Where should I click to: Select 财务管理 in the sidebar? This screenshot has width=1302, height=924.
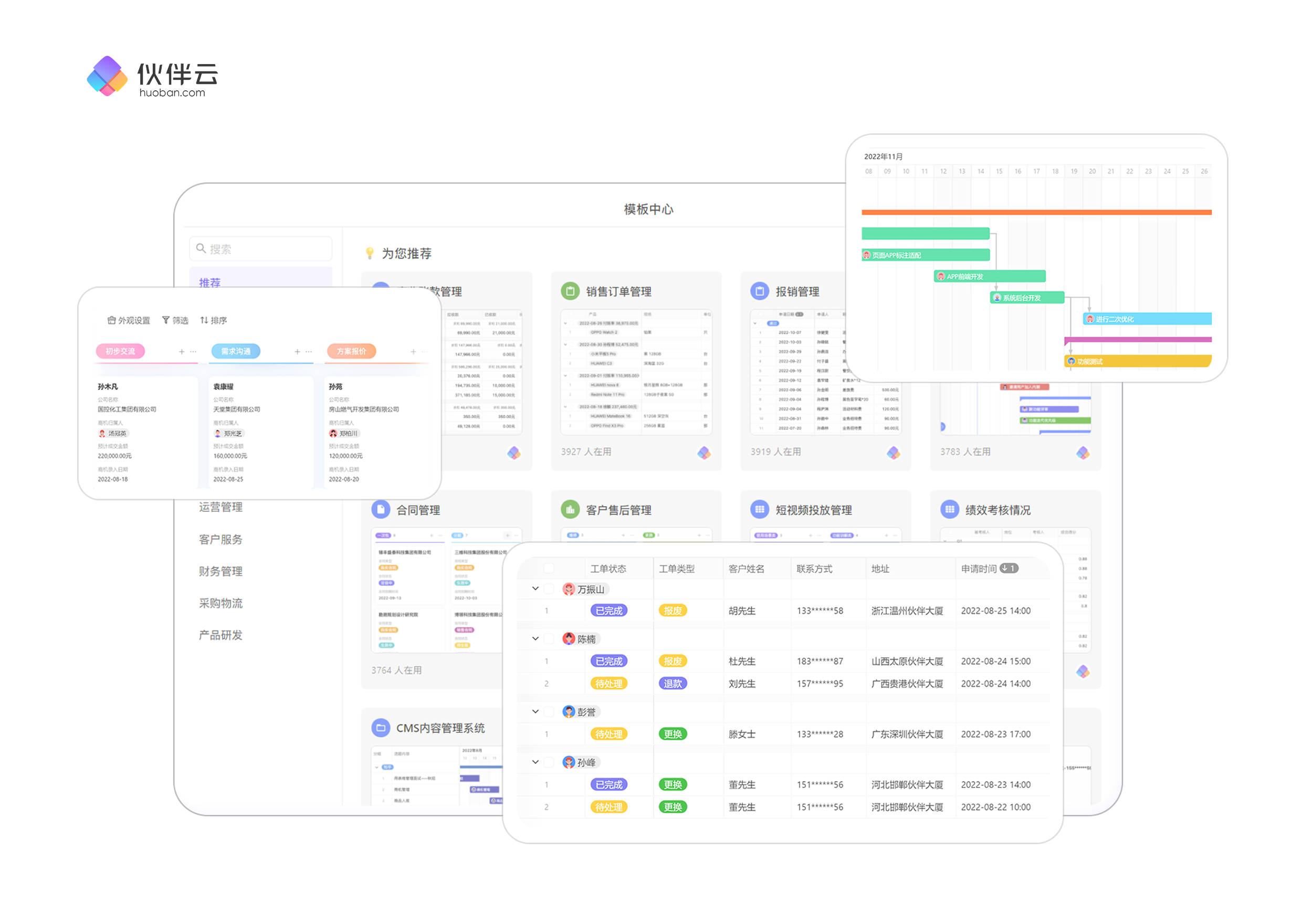pyautogui.click(x=220, y=571)
